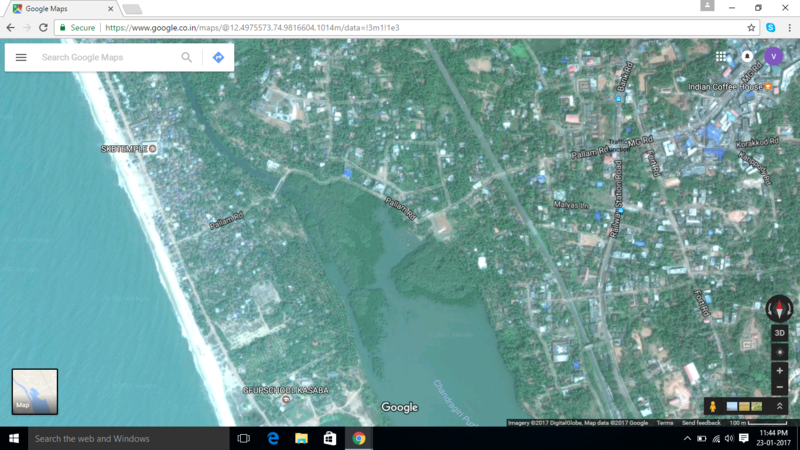The image size is (800, 450).
Task: Click the Search Google Maps field
Action: click(108, 57)
